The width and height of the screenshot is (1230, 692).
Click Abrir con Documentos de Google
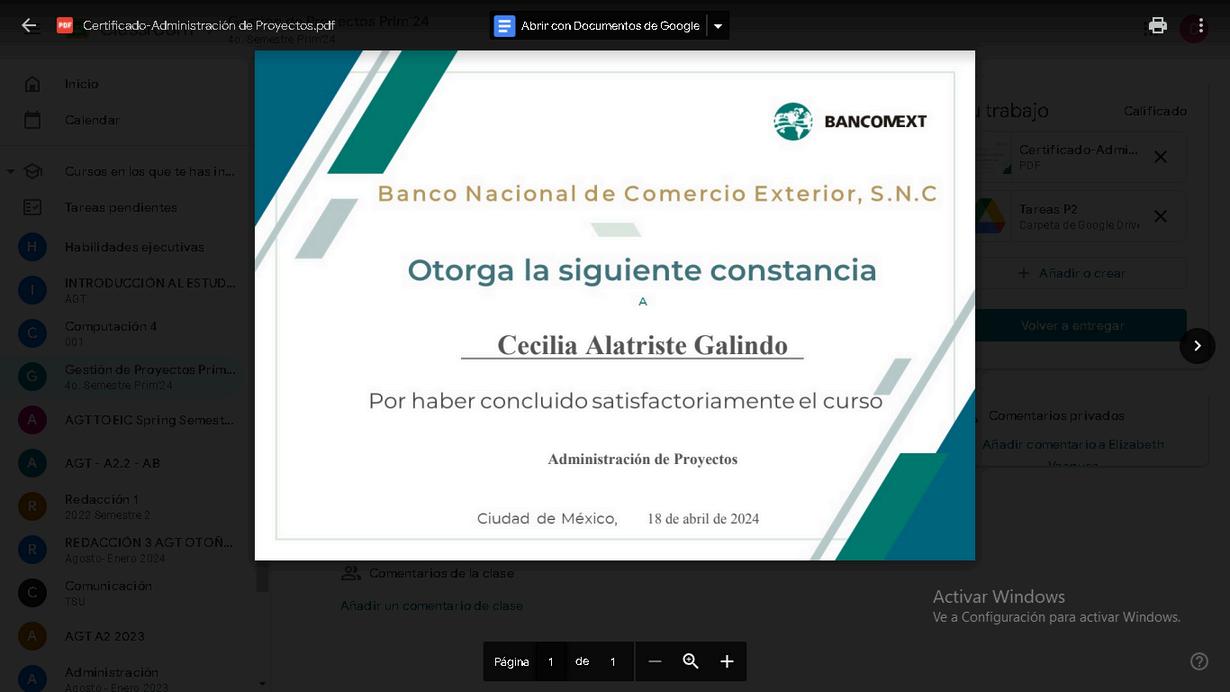click(x=598, y=26)
